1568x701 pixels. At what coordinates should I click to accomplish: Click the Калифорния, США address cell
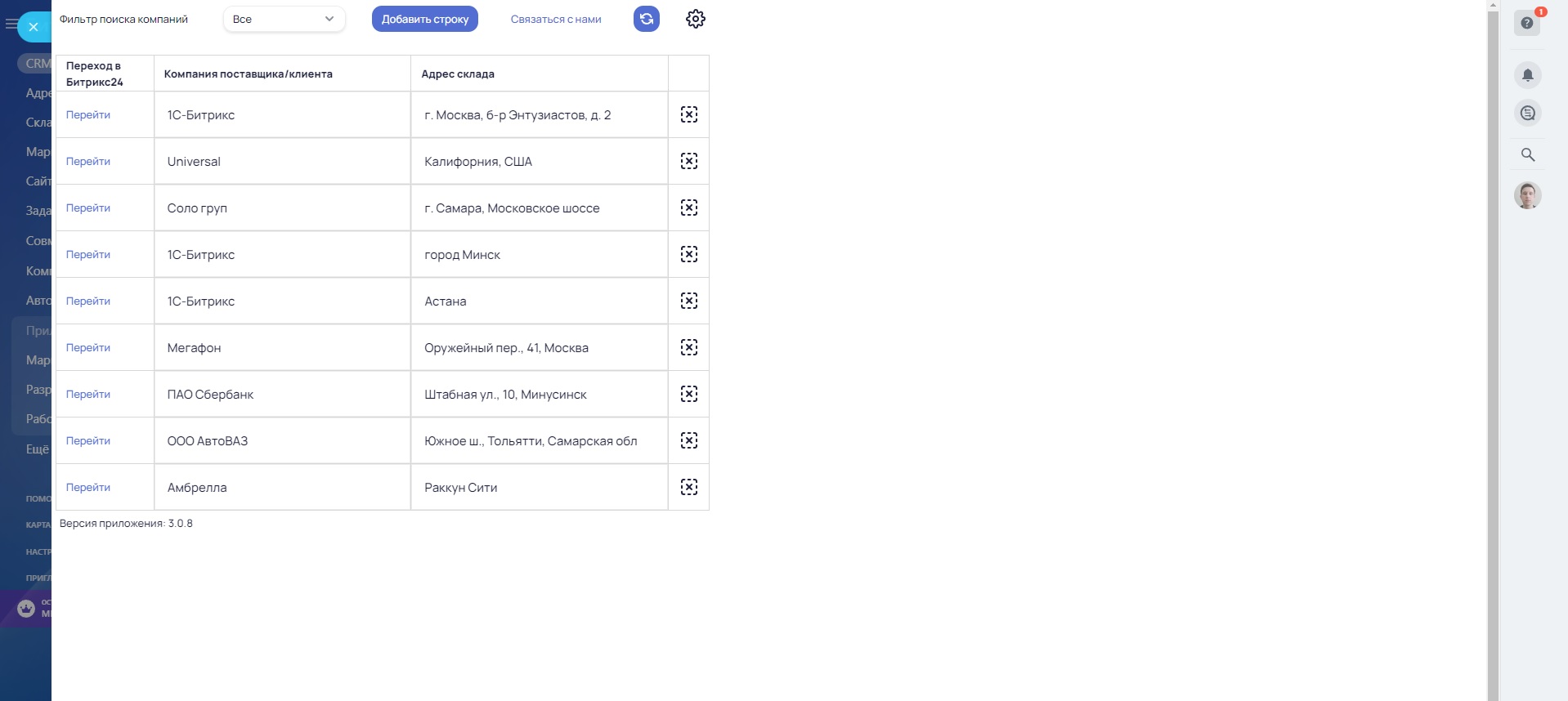540,161
